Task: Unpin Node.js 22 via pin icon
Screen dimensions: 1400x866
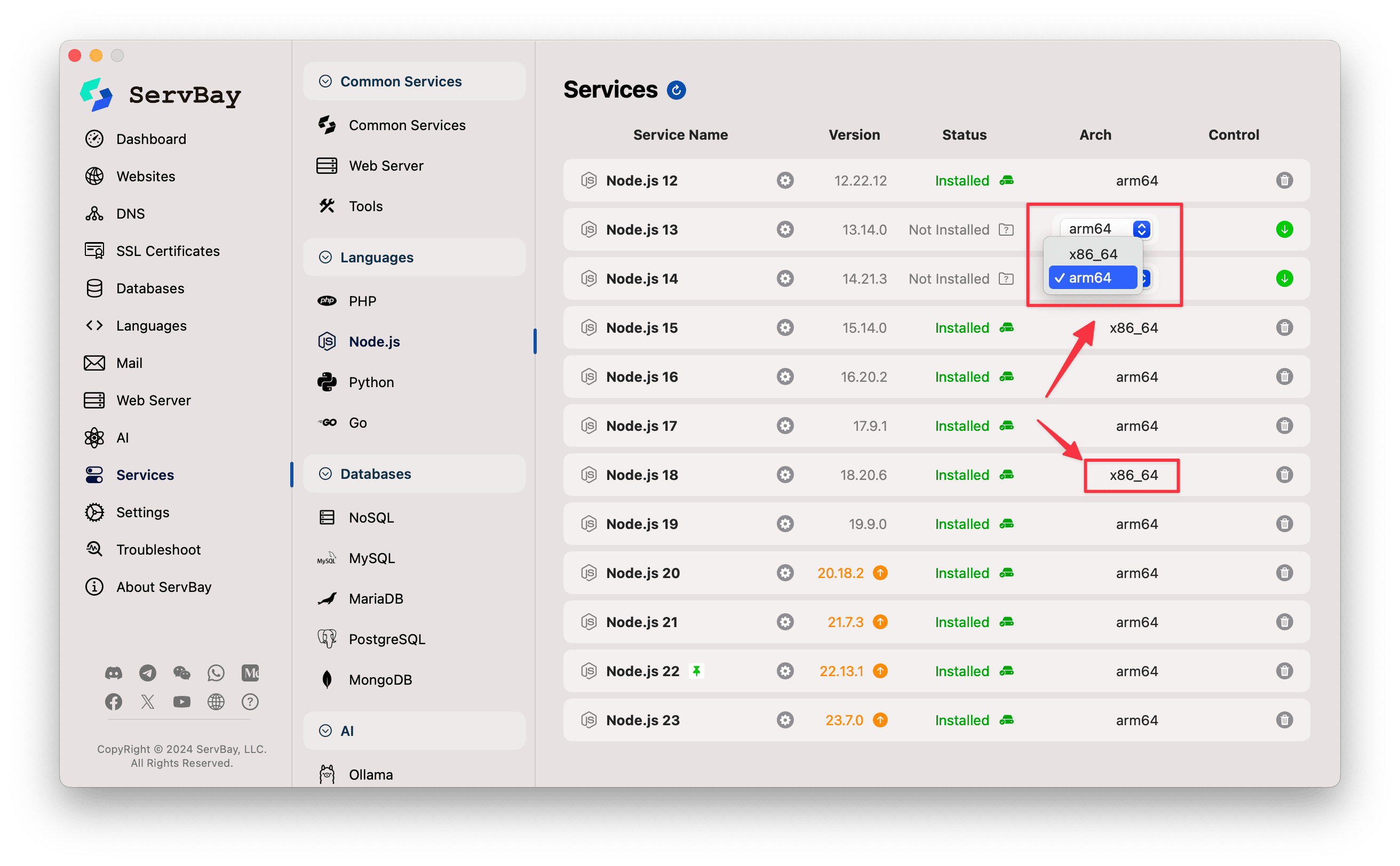Action: pyautogui.click(x=697, y=671)
